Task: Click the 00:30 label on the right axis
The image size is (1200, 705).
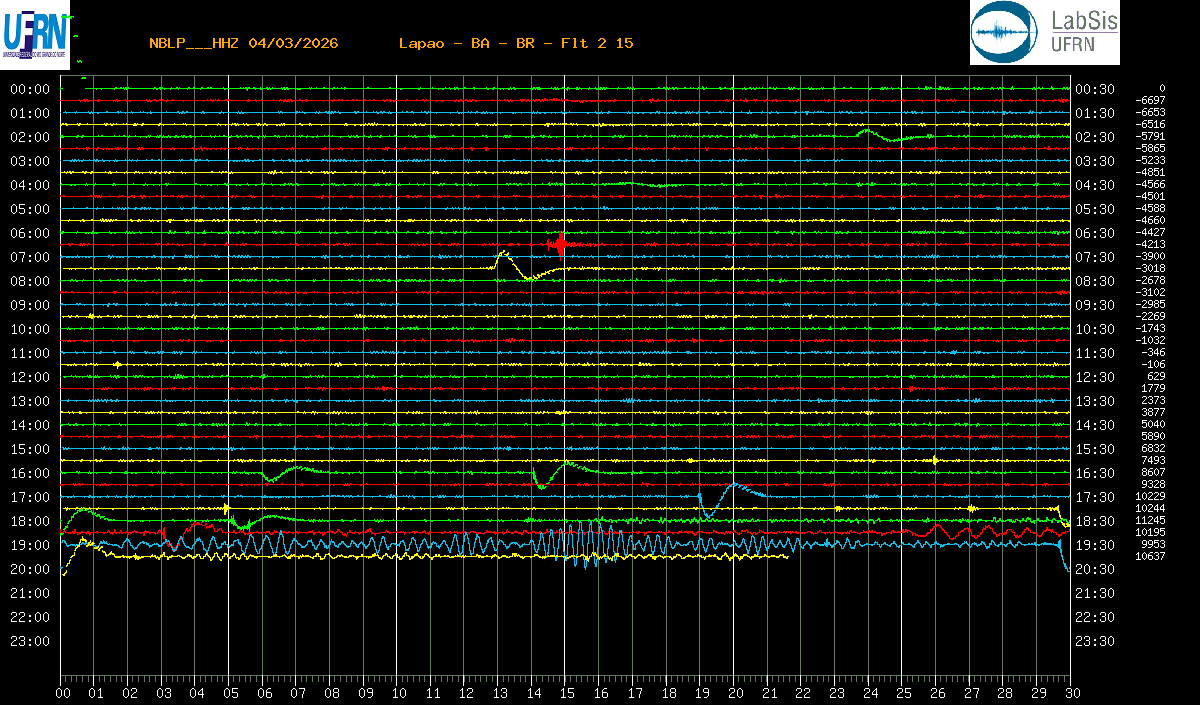Action: pos(1095,89)
